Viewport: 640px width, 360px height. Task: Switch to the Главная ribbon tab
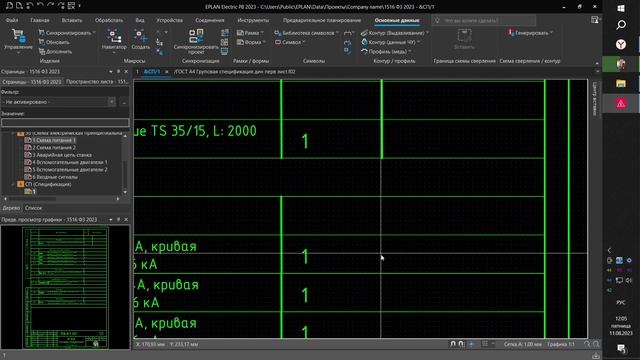click(40, 20)
